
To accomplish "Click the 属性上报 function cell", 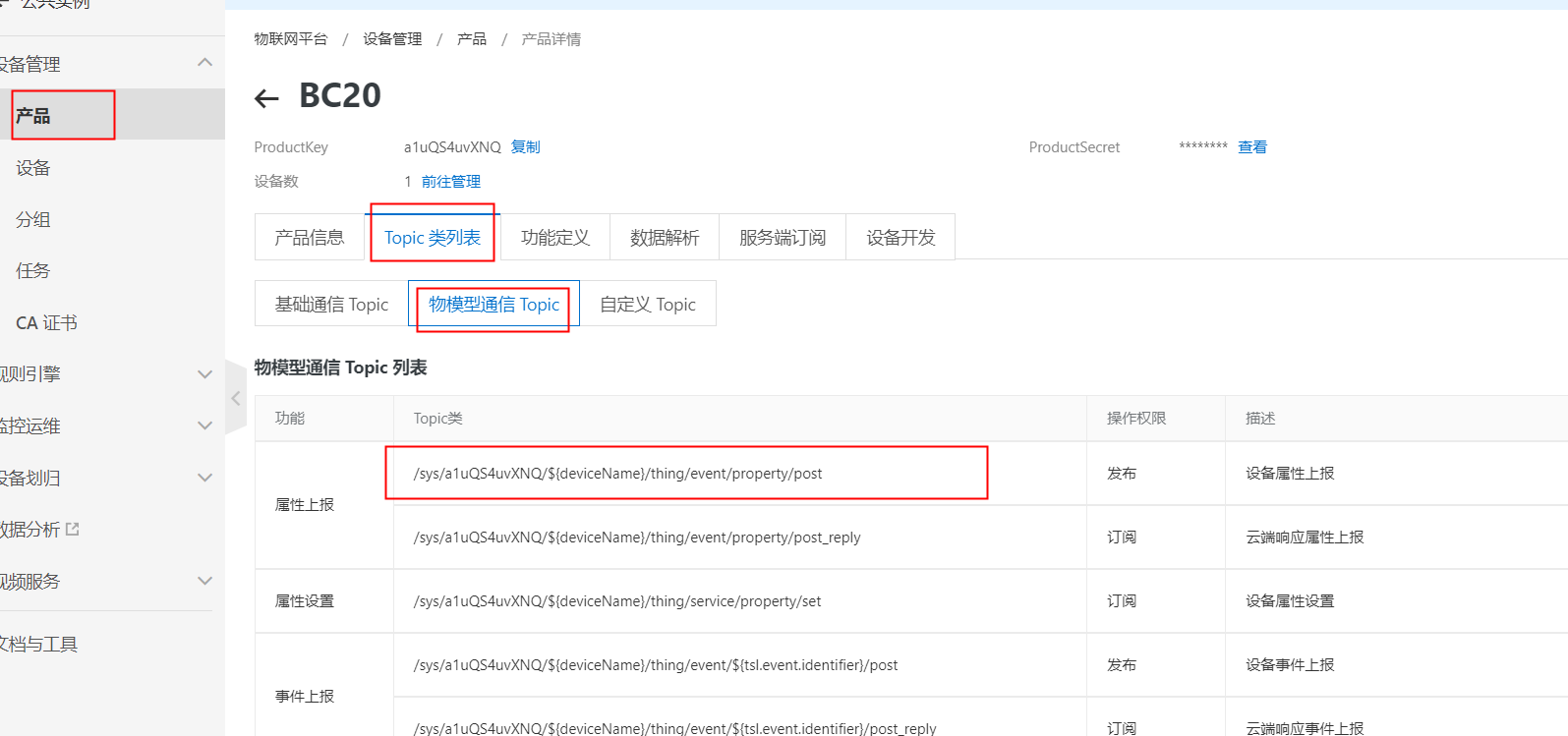I will tap(305, 505).
